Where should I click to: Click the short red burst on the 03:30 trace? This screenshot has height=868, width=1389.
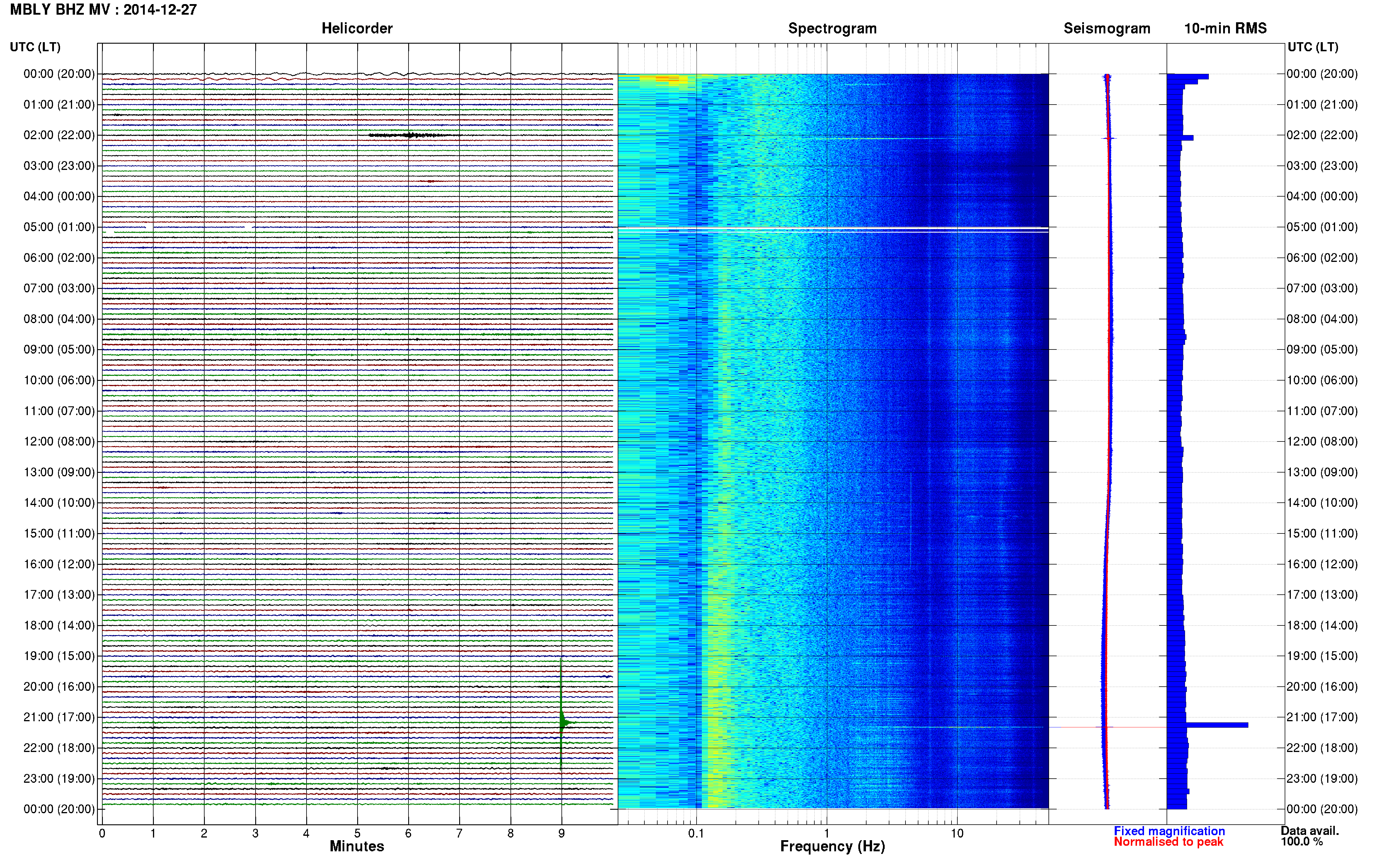[x=431, y=181]
